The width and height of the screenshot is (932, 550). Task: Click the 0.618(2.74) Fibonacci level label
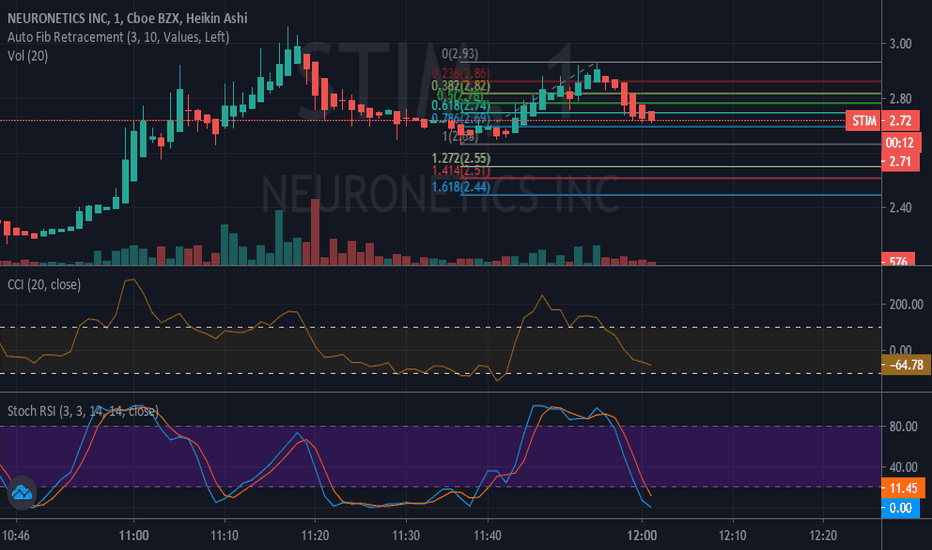pos(461,106)
